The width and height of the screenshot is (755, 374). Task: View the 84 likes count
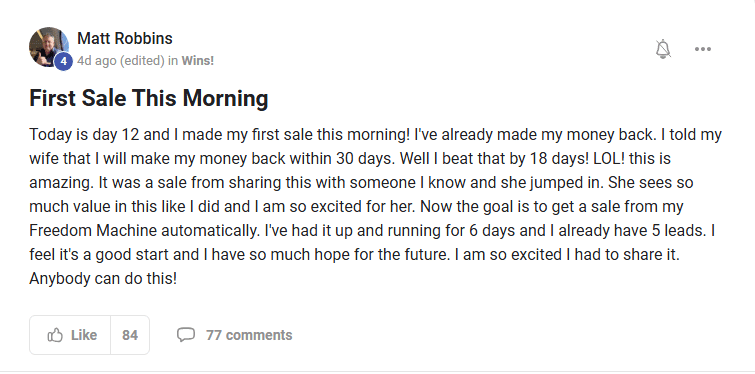point(130,335)
